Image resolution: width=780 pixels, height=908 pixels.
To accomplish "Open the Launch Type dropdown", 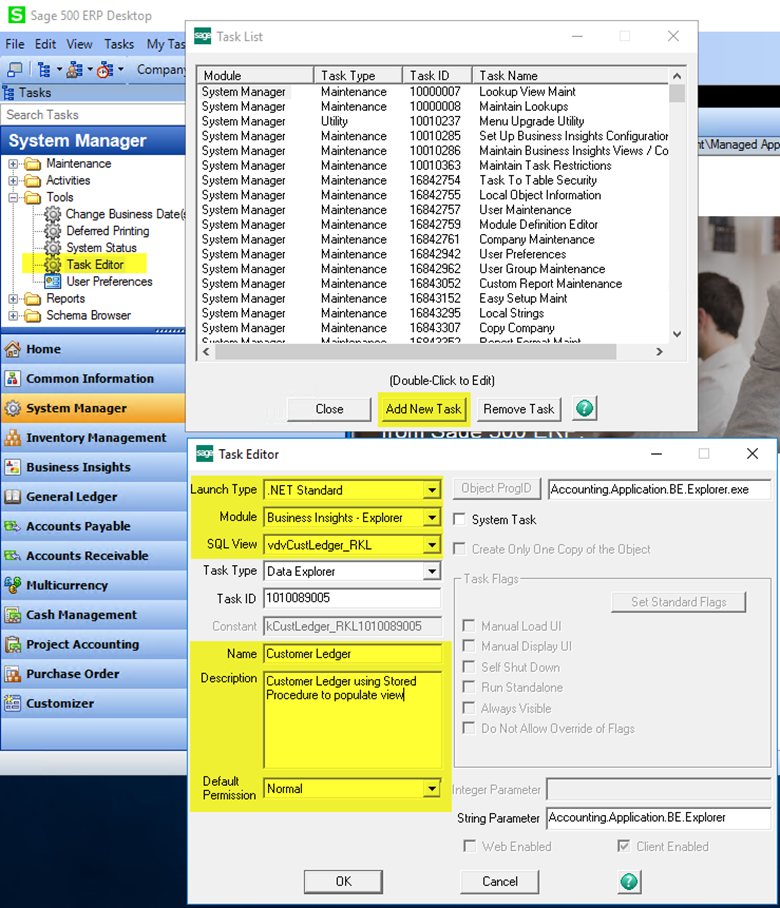I will [x=431, y=490].
